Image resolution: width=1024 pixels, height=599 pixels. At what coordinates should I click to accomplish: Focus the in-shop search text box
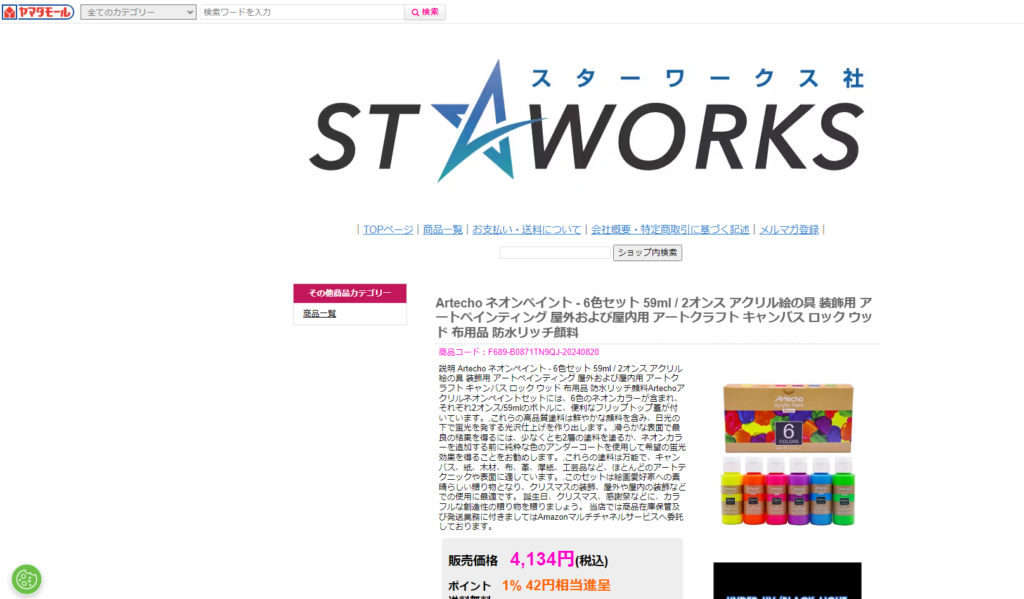tap(555, 252)
